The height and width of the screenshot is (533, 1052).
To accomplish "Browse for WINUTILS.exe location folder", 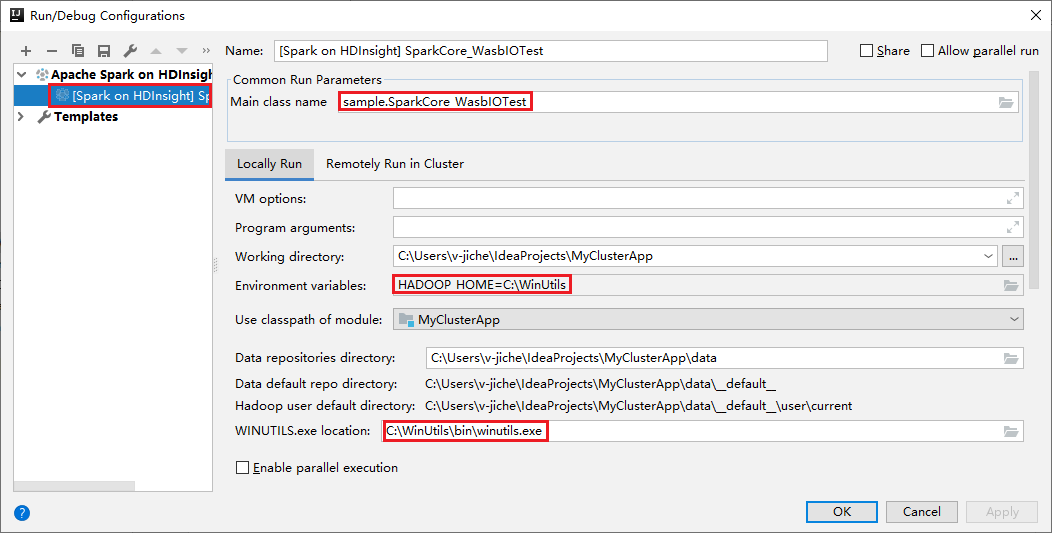I will pyautogui.click(x=1011, y=431).
